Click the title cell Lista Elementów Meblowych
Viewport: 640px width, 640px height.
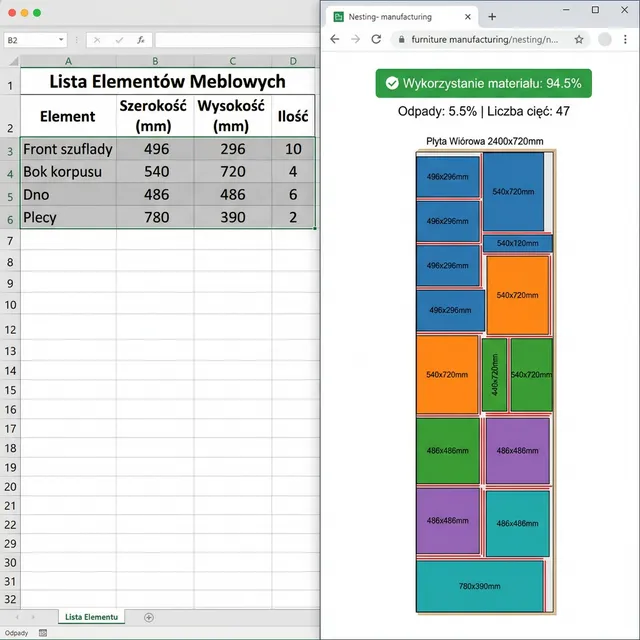pos(167,81)
